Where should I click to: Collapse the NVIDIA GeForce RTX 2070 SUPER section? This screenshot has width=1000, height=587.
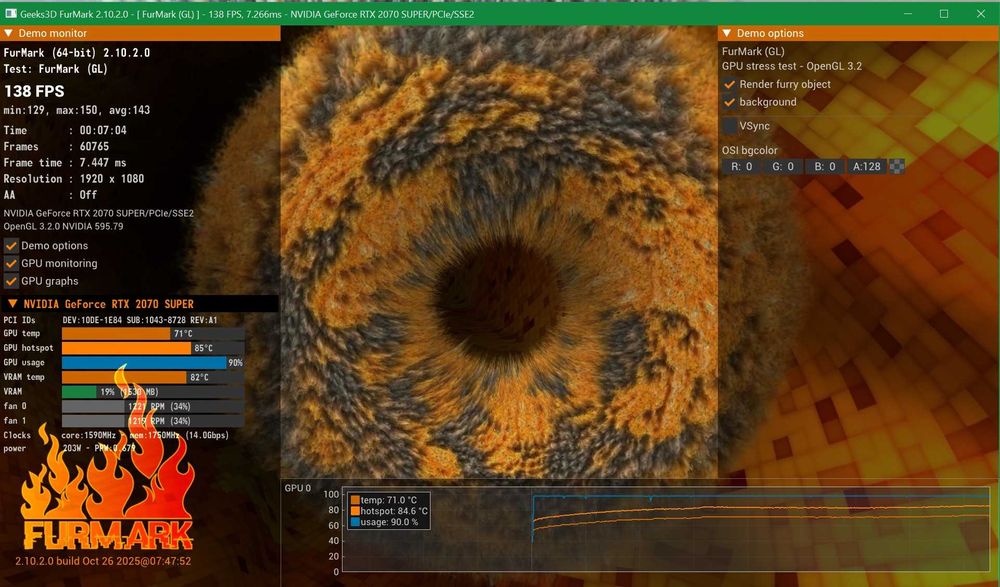(12, 304)
